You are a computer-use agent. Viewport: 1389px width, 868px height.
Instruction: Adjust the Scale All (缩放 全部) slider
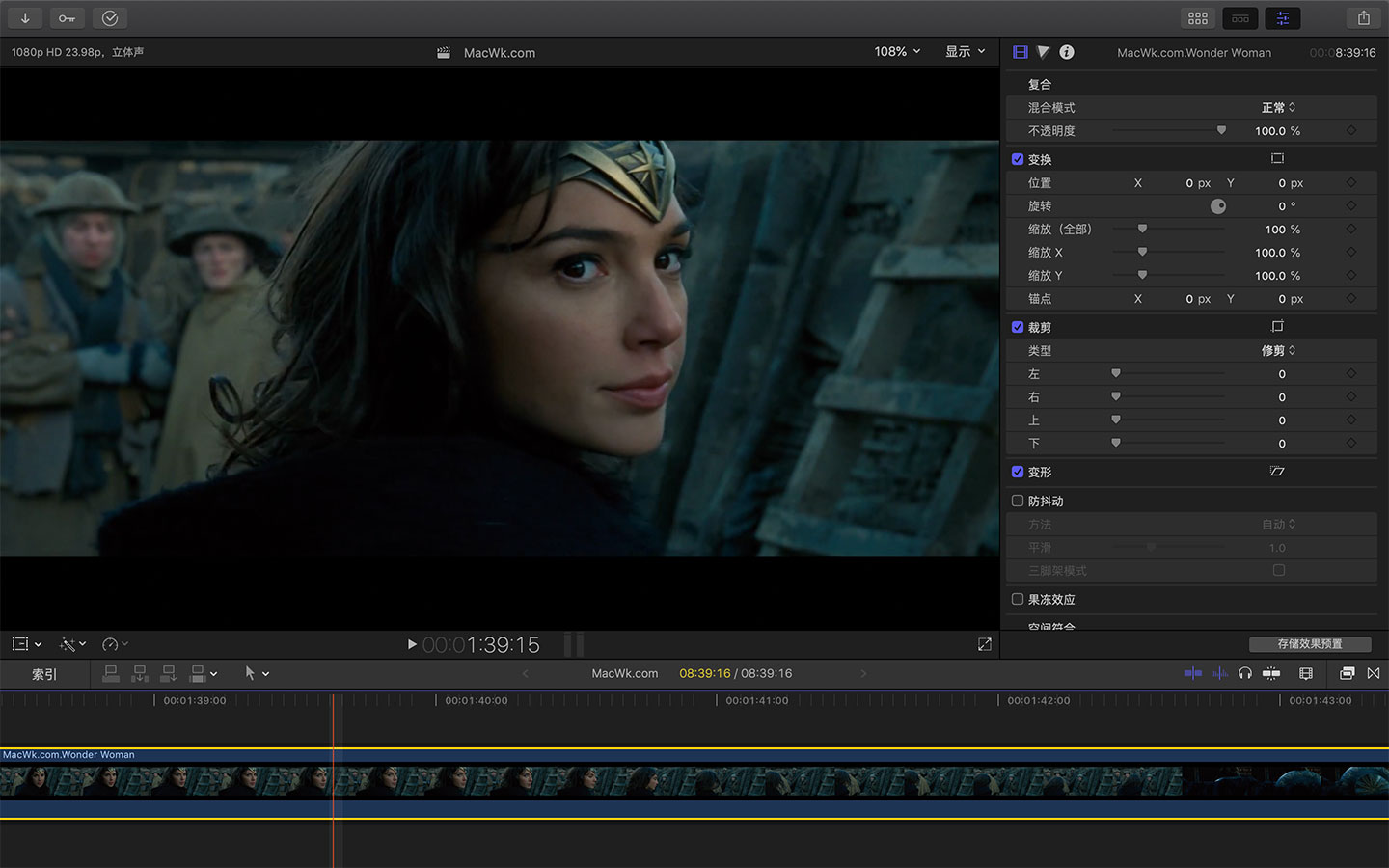[1169, 230]
